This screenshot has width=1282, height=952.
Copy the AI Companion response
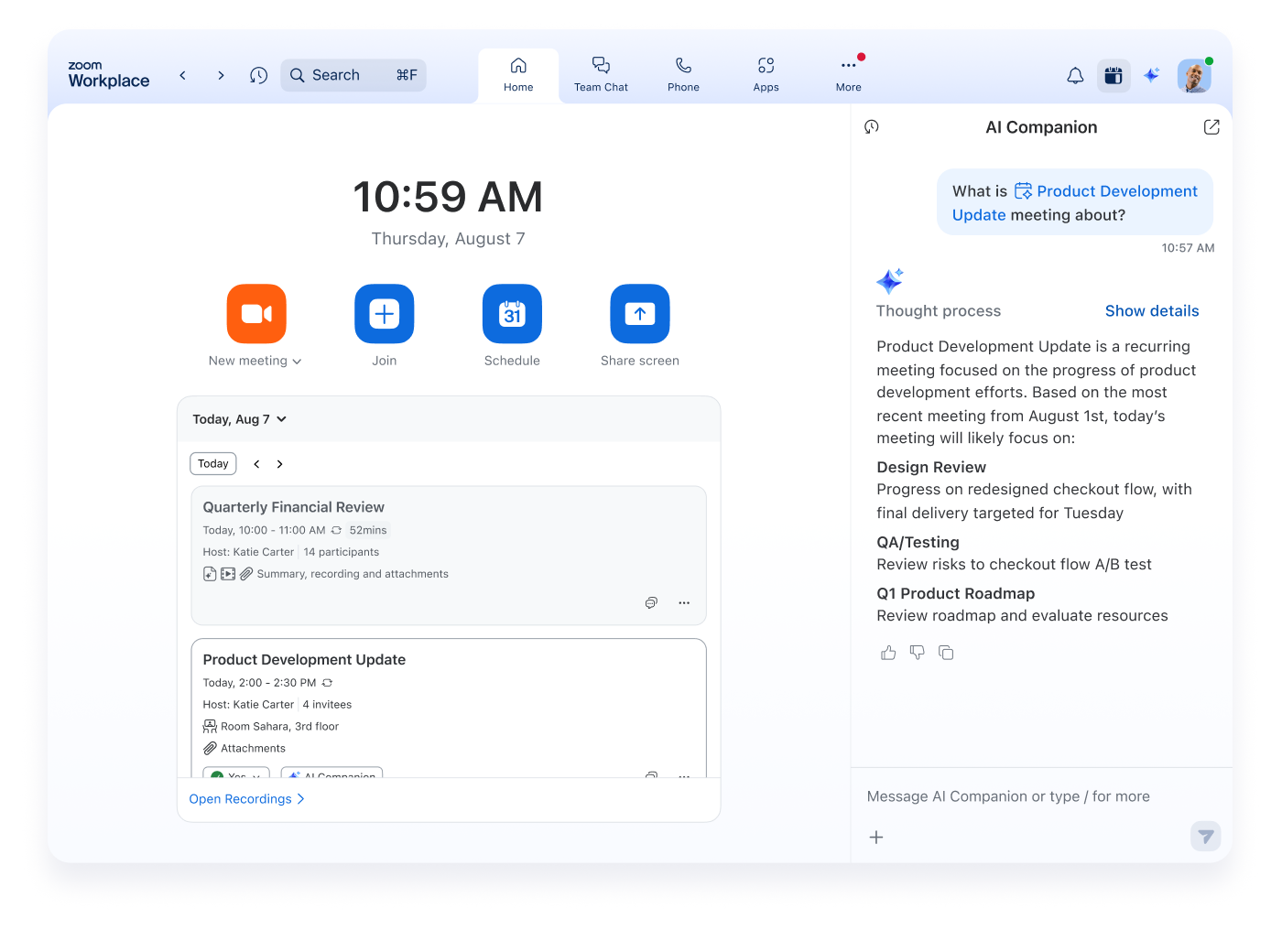pyautogui.click(x=946, y=653)
